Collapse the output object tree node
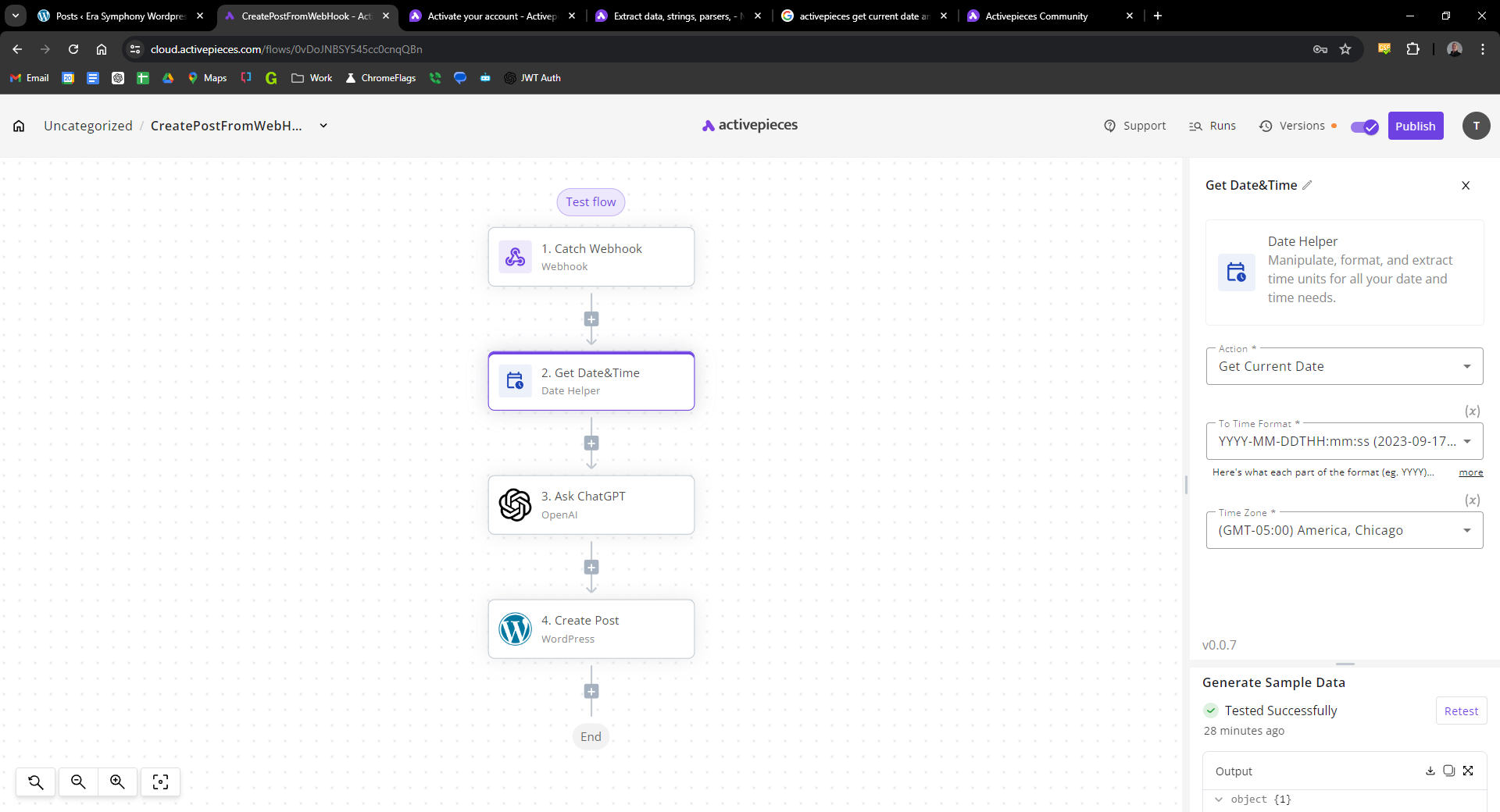 [1218, 800]
